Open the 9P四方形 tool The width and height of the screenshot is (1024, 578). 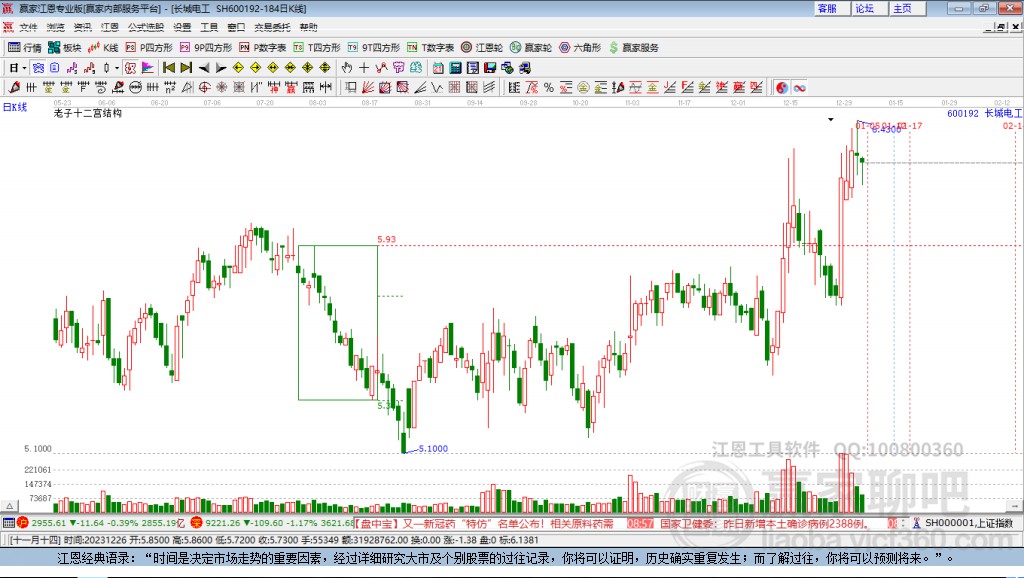pyautogui.click(x=206, y=48)
